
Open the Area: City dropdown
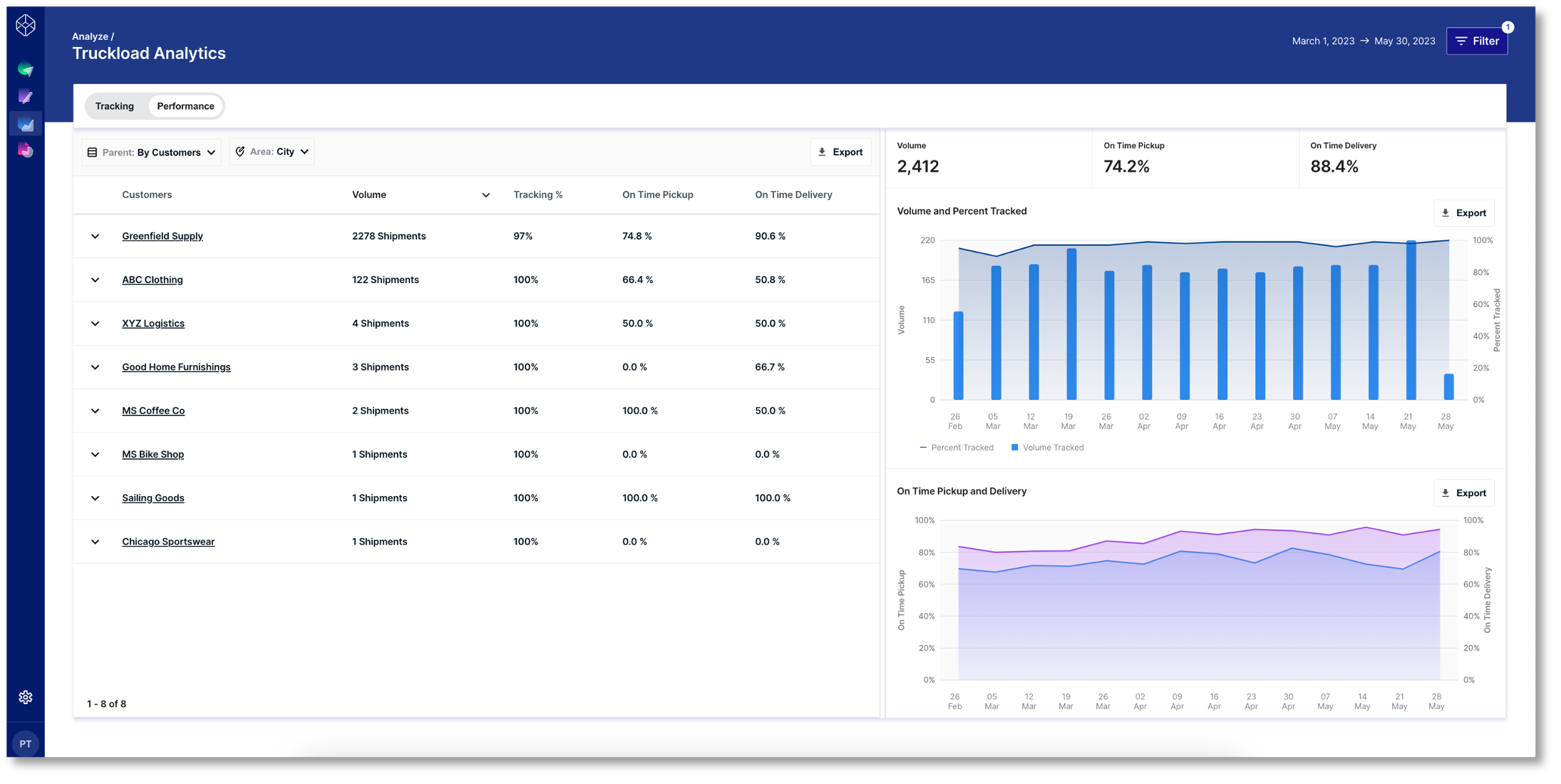click(x=272, y=152)
